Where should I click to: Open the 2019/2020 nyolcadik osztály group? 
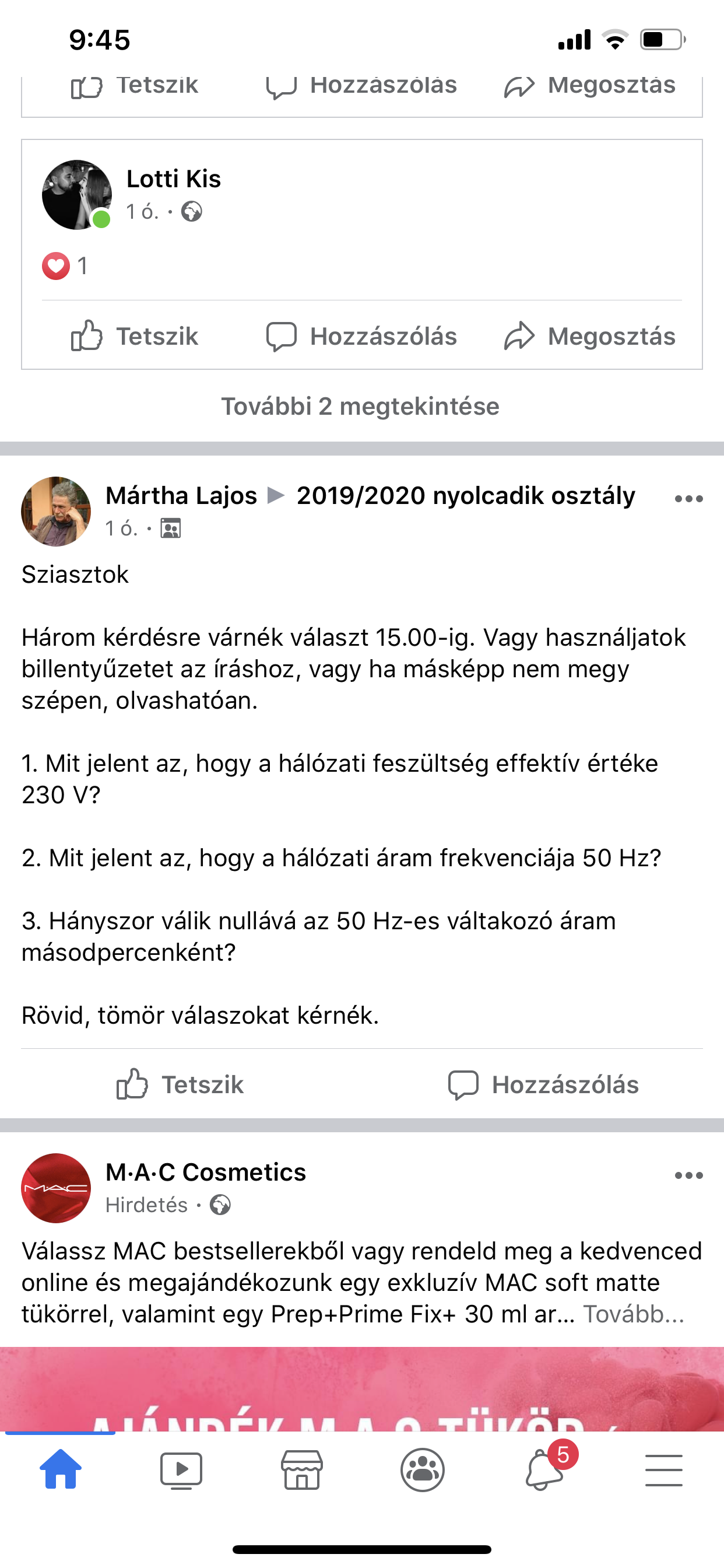(465, 495)
